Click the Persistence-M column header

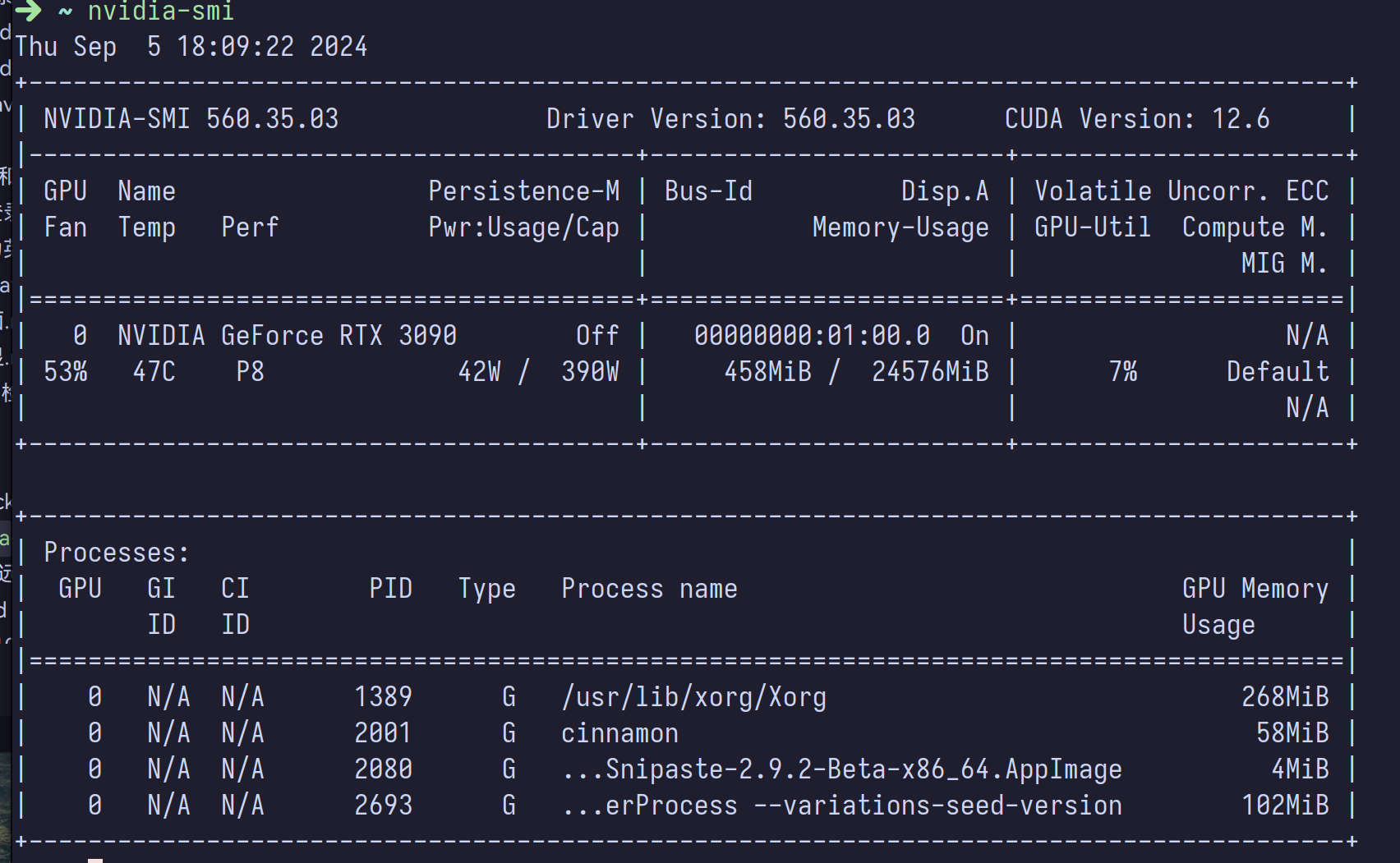click(x=523, y=191)
